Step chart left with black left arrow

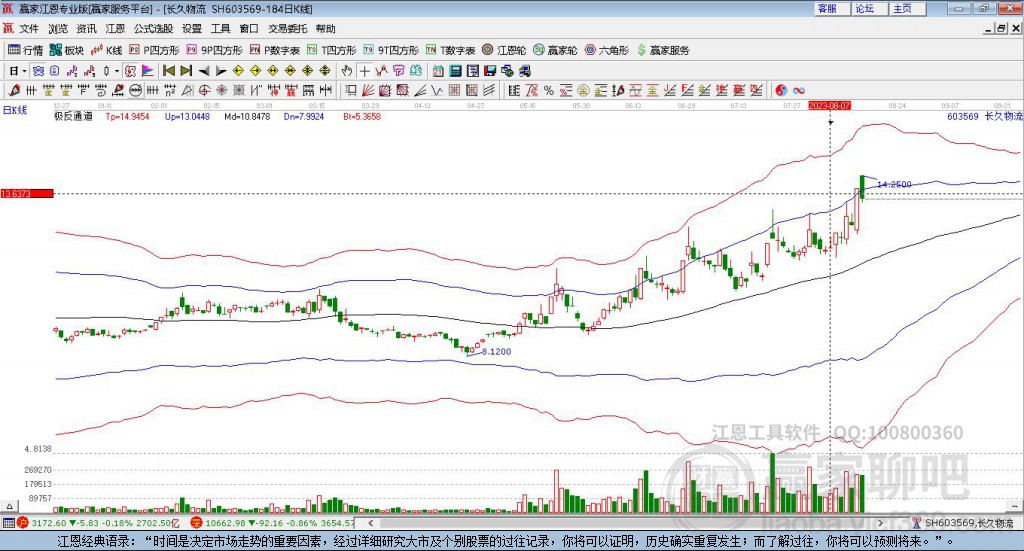[x=204, y=71]
